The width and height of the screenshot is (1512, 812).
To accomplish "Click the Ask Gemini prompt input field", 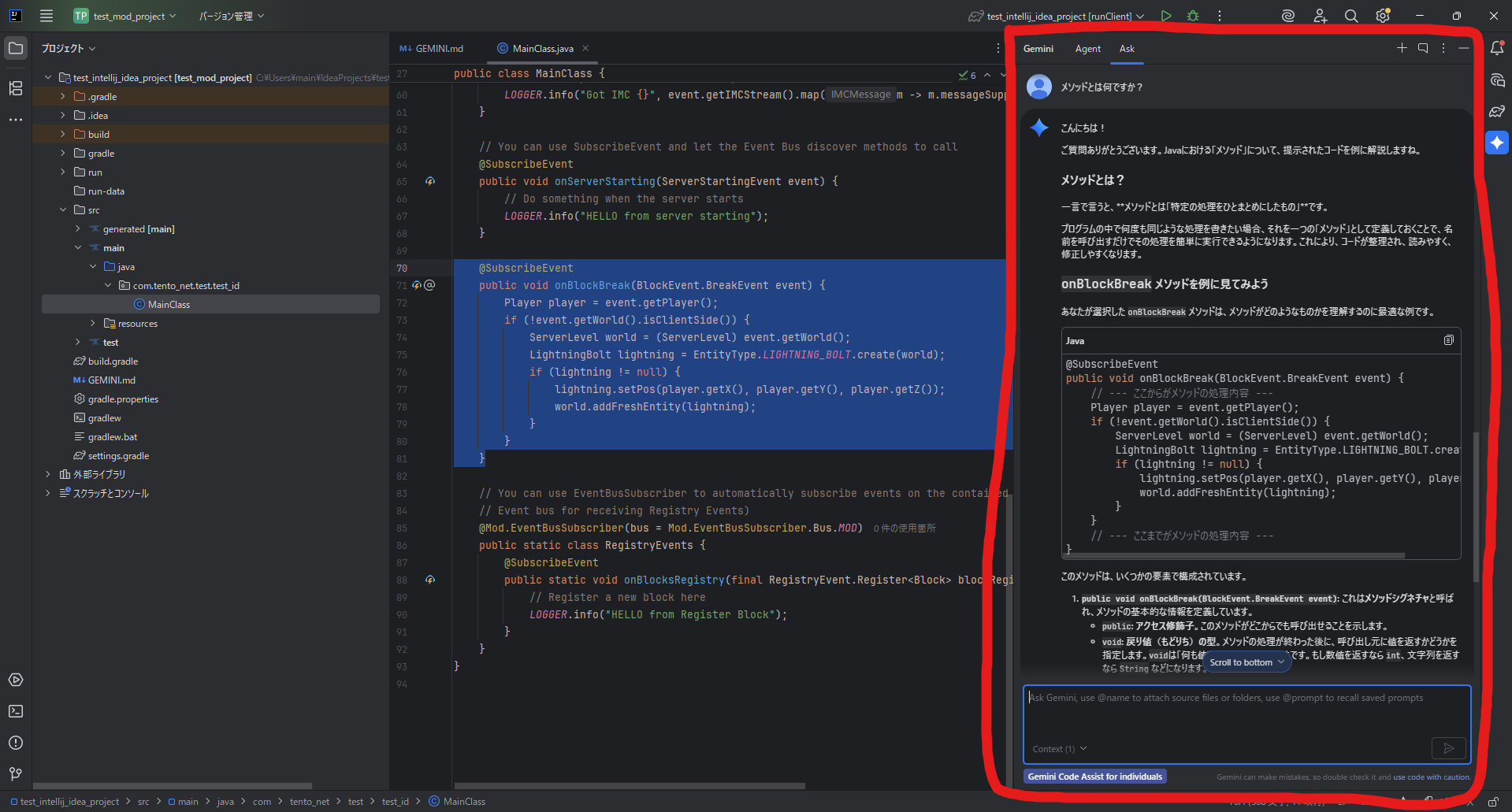I will [x=1245, y=713].
